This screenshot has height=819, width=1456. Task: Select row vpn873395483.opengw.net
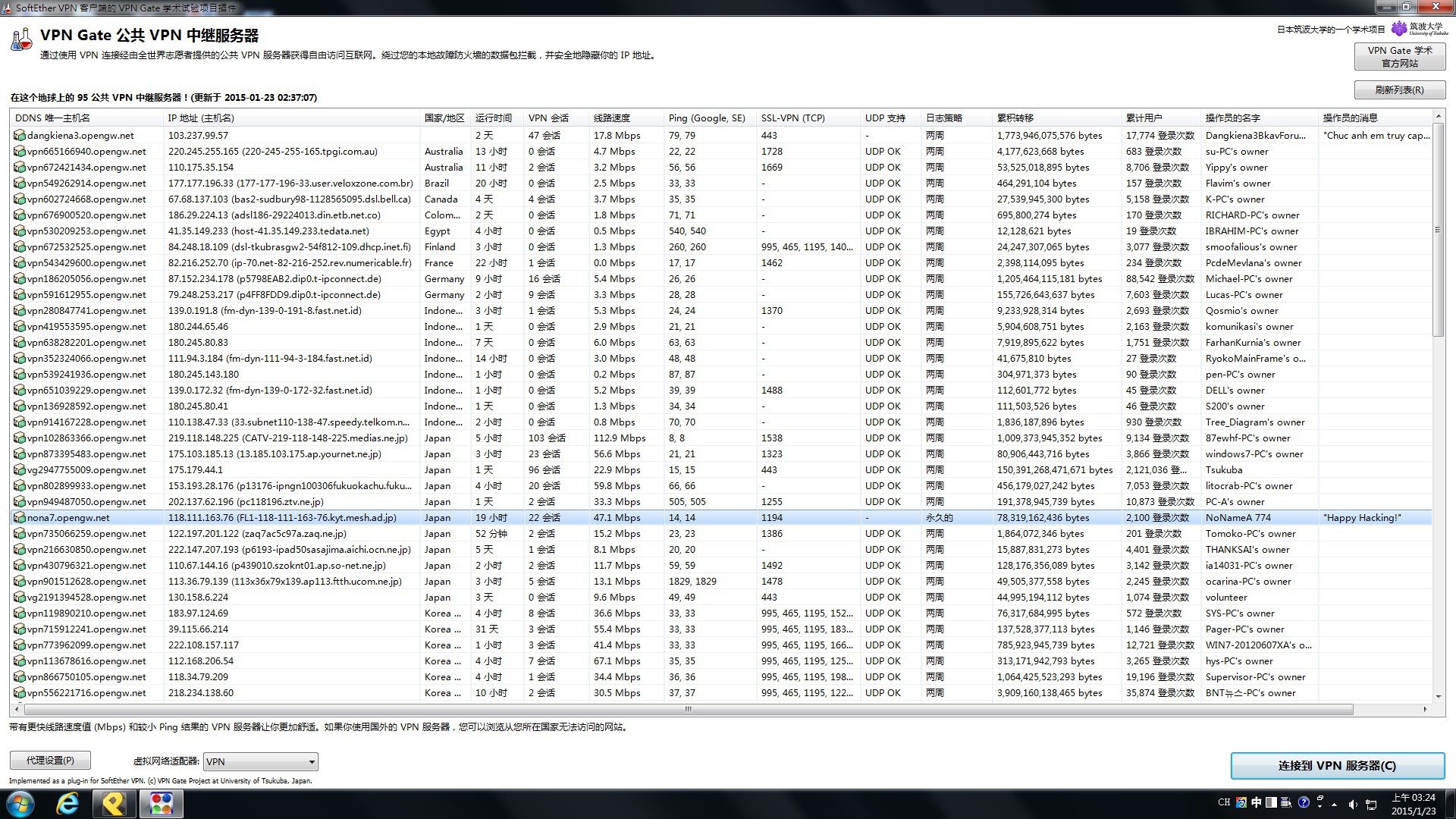point(721,454)
